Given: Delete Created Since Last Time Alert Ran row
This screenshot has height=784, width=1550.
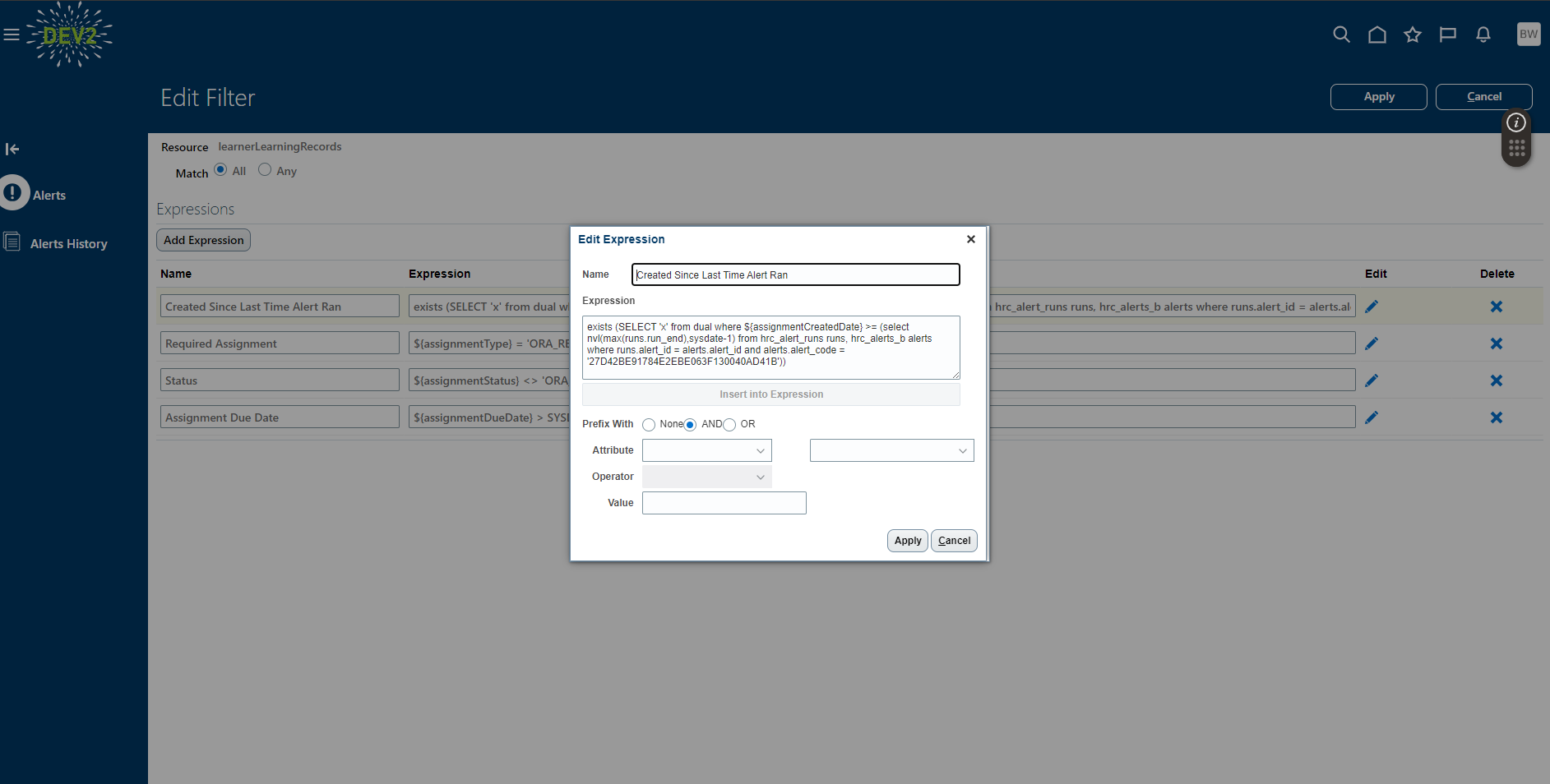Looking at the screenshot, I should click(1497, 307).
